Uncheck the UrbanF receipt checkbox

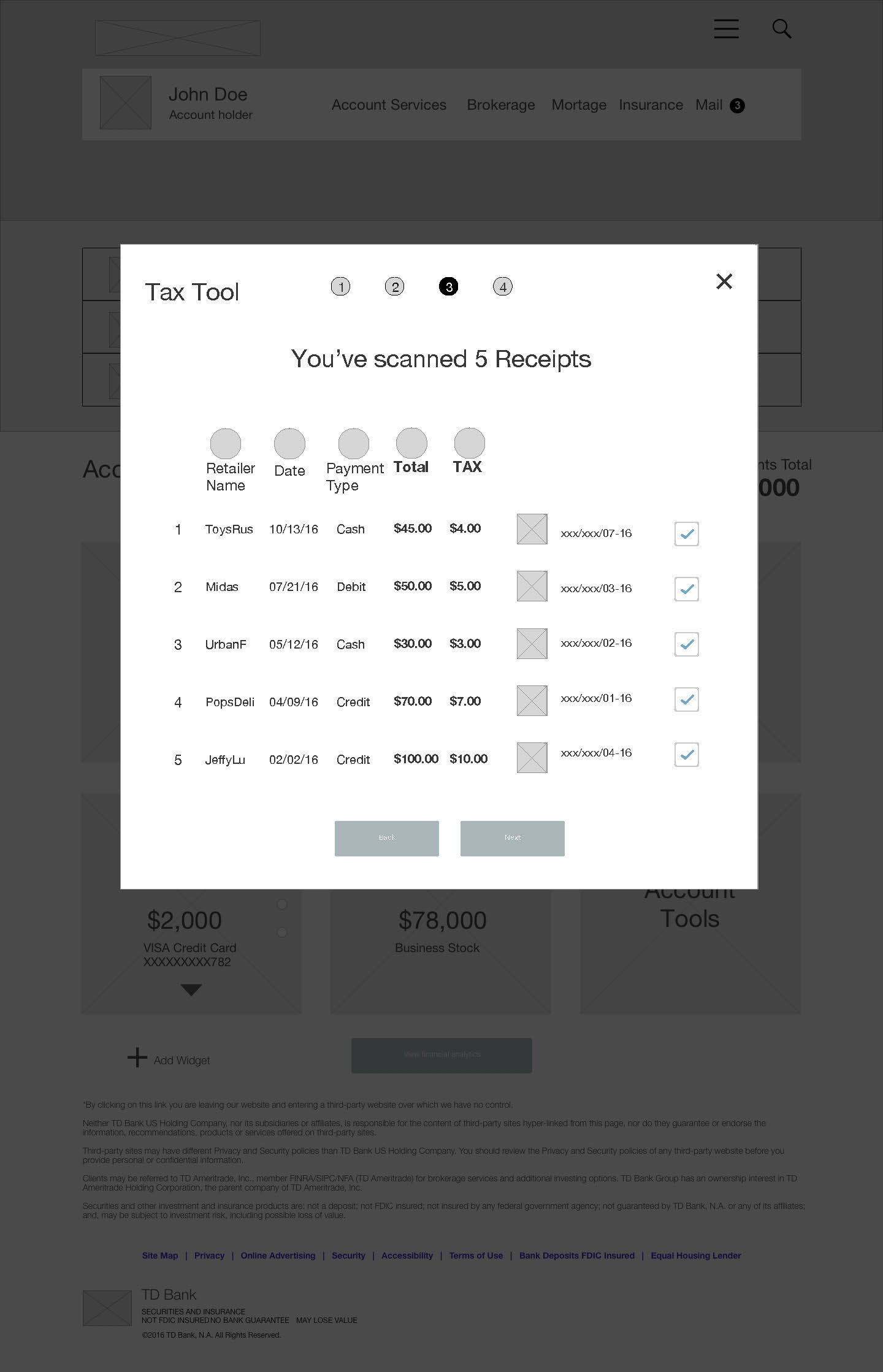pos(686,644)
